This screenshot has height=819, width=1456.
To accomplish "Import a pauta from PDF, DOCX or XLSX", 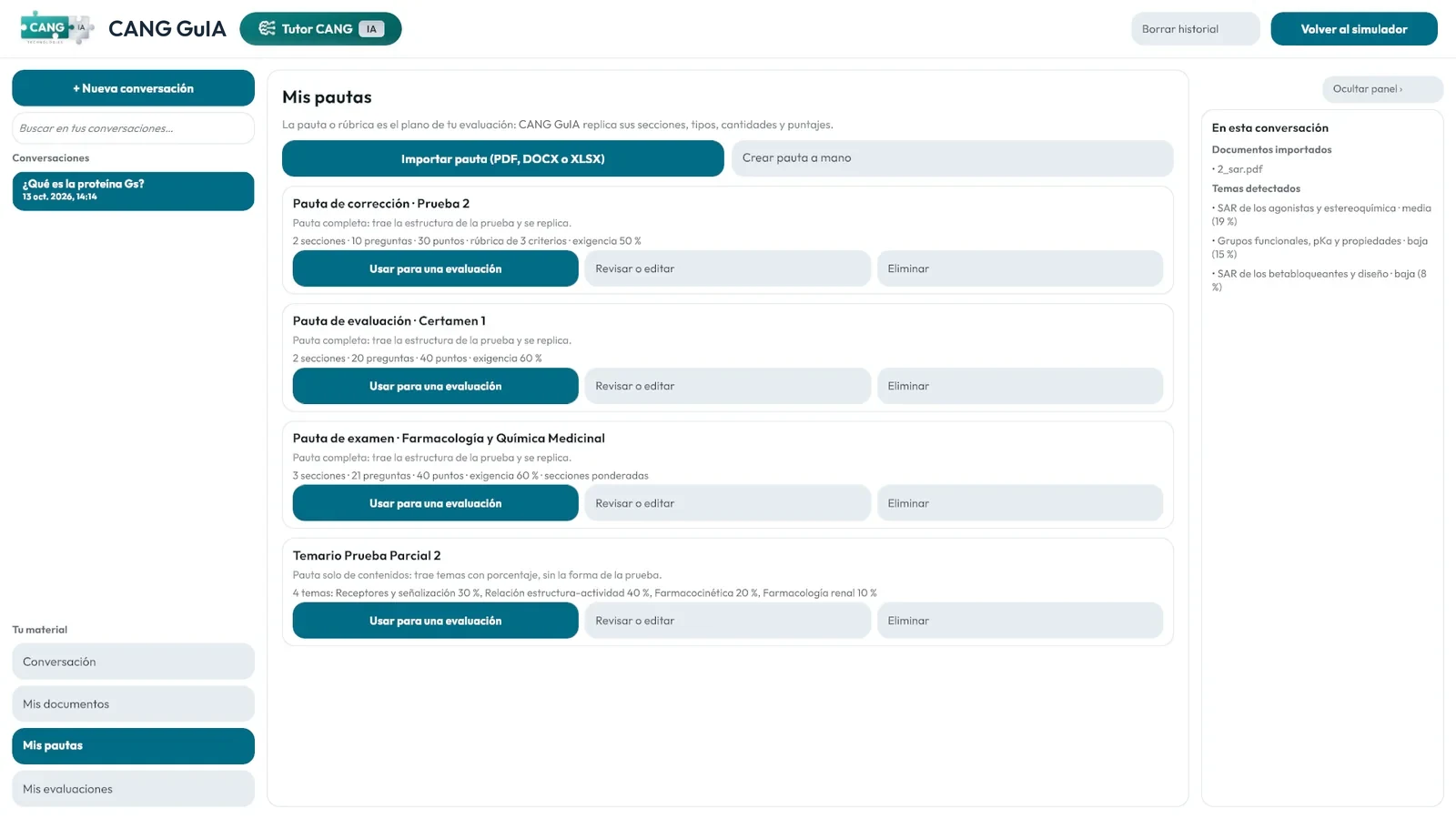I will point(503,158).
